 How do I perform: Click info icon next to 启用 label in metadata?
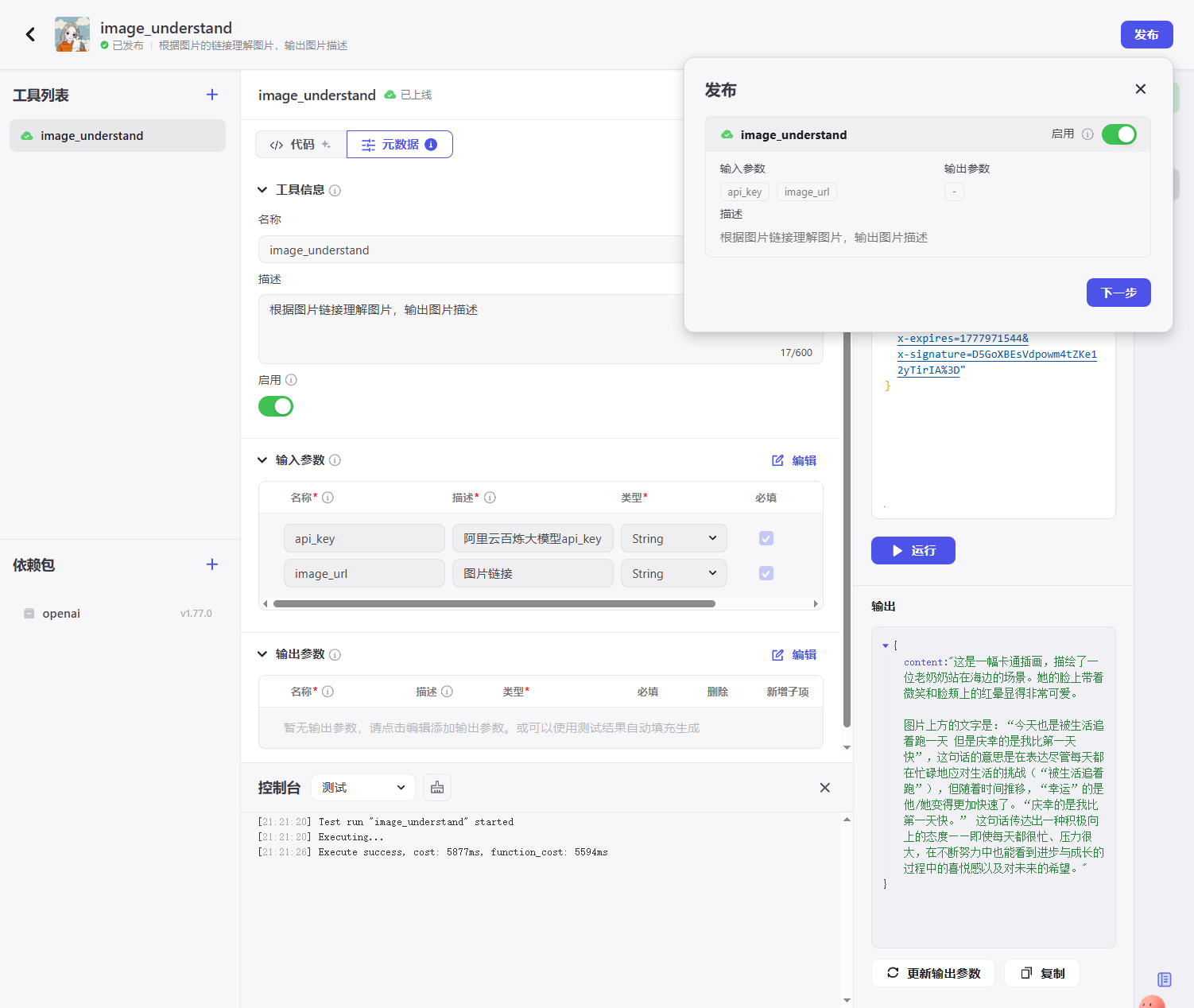pyautogui.click(x=291, y=380)
